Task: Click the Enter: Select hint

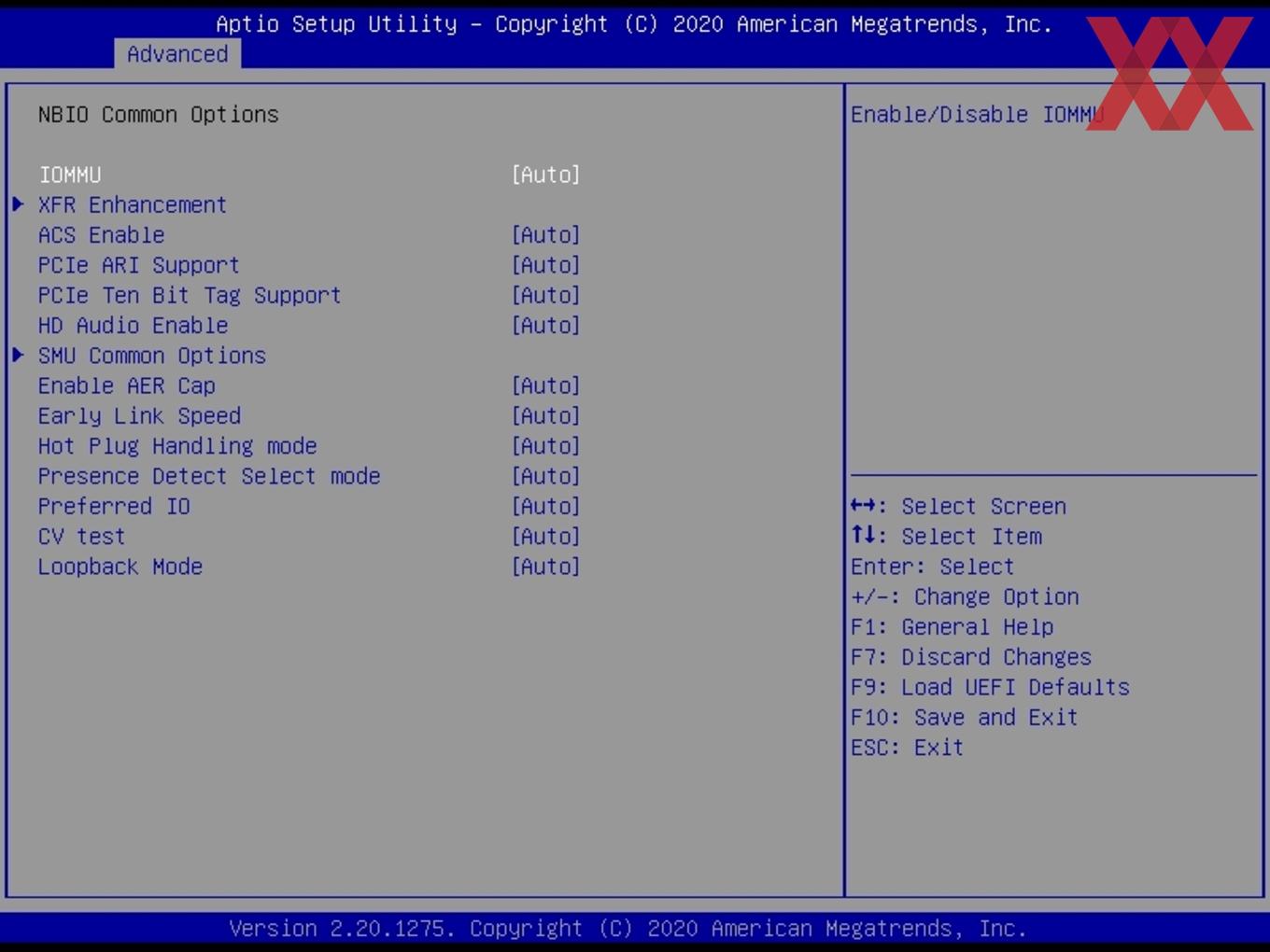Action: [932, 567]
